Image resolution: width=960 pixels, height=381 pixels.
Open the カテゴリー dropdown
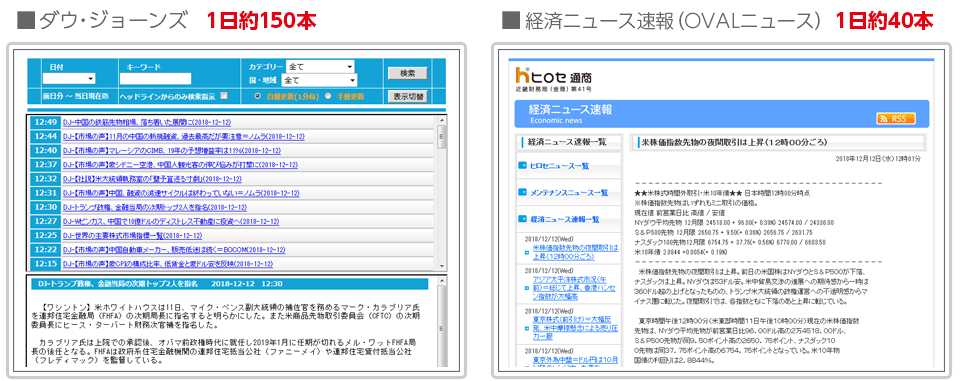(321, 66)
